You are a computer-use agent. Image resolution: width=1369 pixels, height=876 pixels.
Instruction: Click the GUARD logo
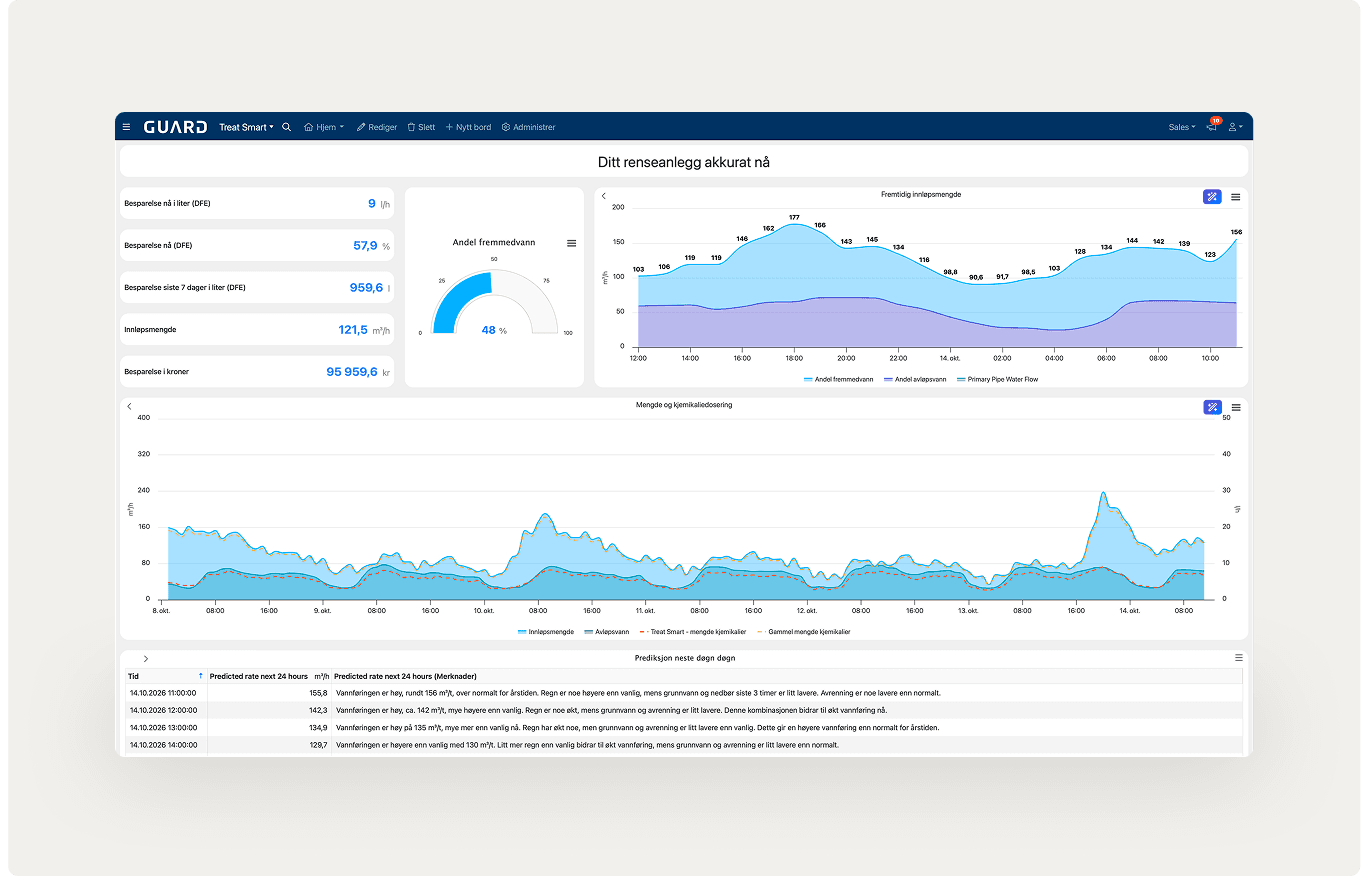click(x=175, y=127)
